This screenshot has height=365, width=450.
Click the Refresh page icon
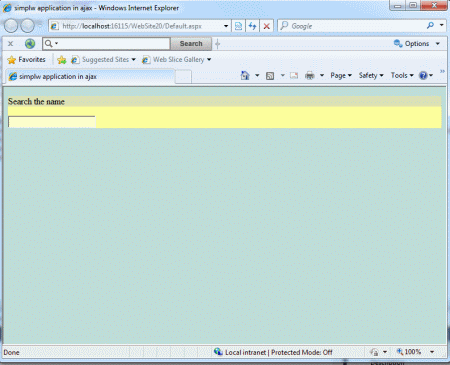point(252,26)
